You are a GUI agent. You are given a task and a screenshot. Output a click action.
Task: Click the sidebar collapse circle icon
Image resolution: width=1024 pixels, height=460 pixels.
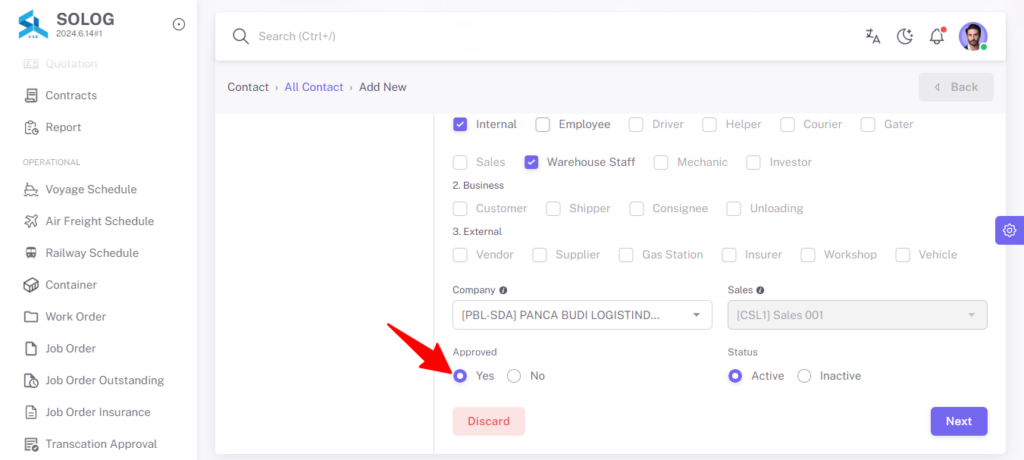coord(178,24)
